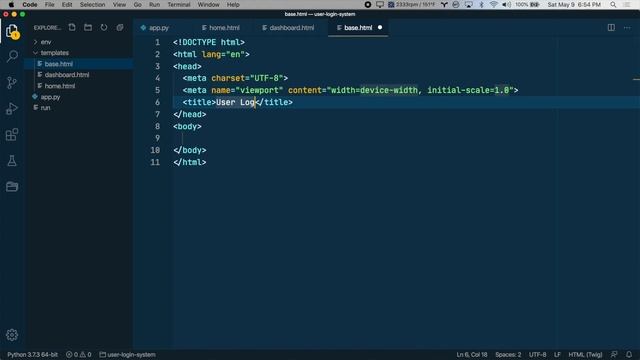Open the Selection menu
This screenshot has width=640, height=360.
tap(92, 4)
